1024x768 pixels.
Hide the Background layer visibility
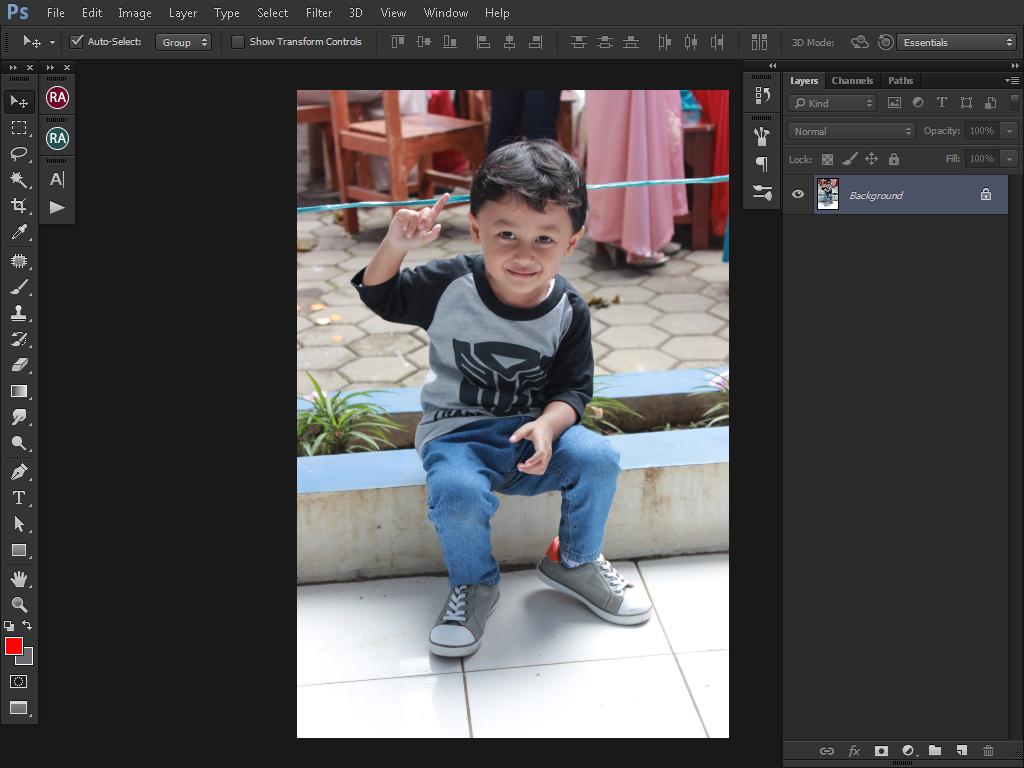pyautogui.click(x=798, y=195)
